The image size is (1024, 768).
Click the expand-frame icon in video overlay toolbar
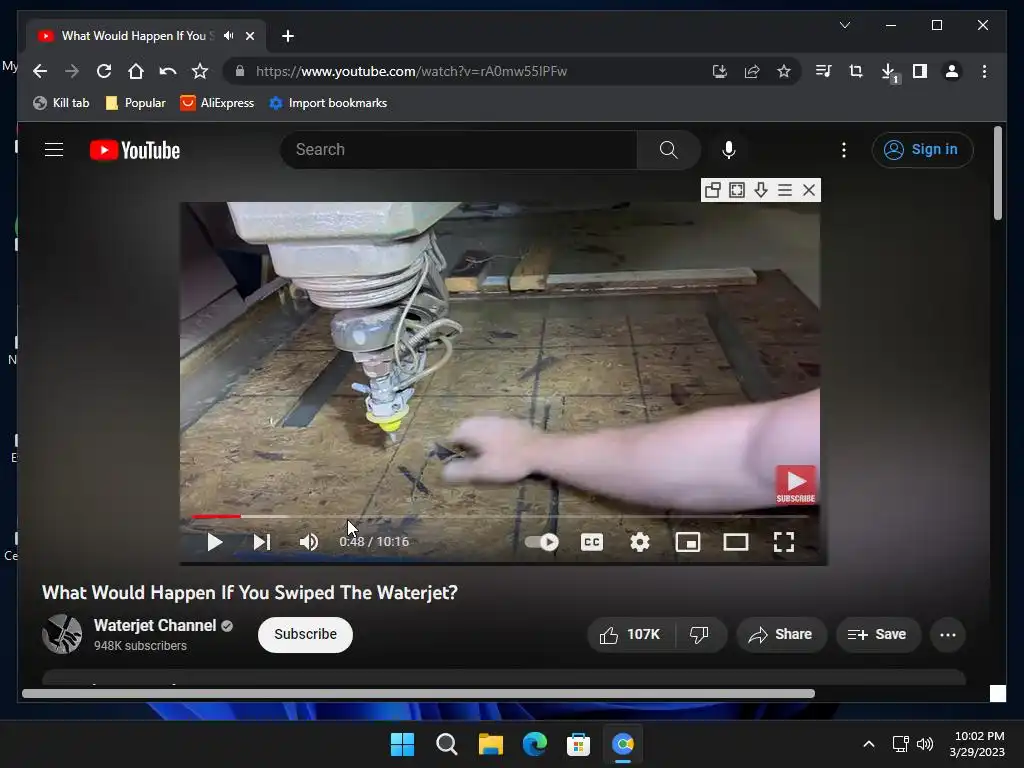pyautogui.click(x=737, y=190)
